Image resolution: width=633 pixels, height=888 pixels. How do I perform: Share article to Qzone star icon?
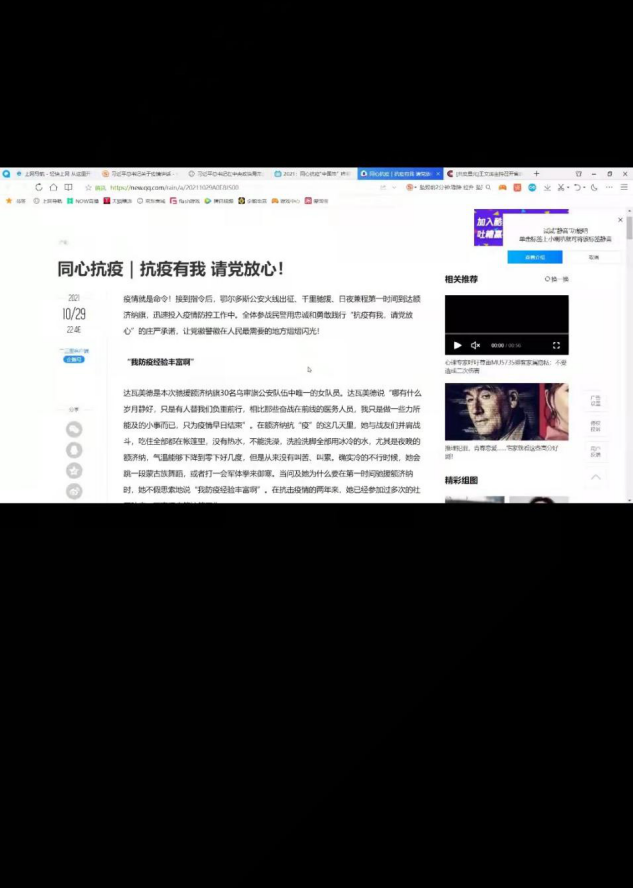[74, 471]
